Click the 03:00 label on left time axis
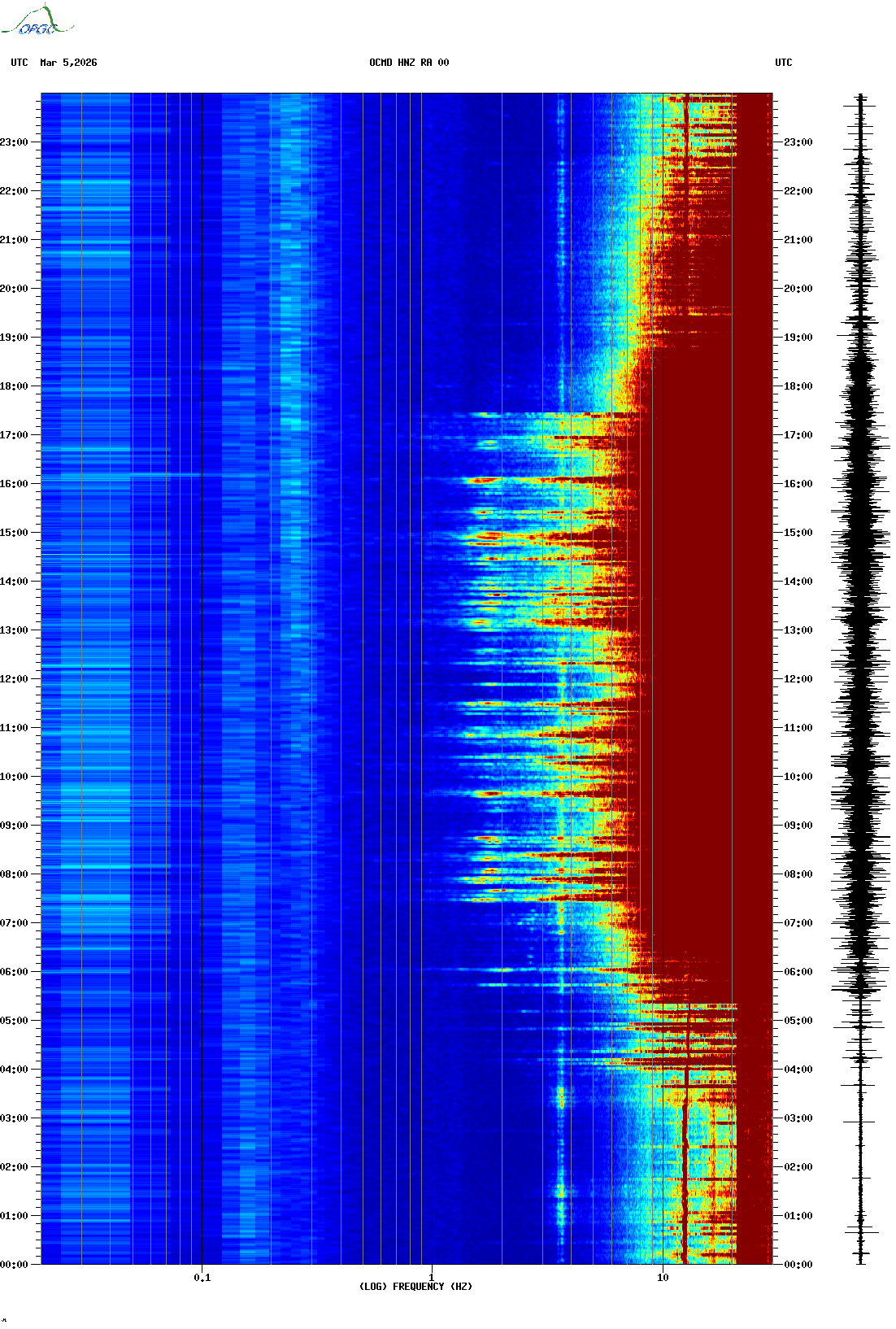Screen dimensions: 896x1329 tap(14, 1118)
